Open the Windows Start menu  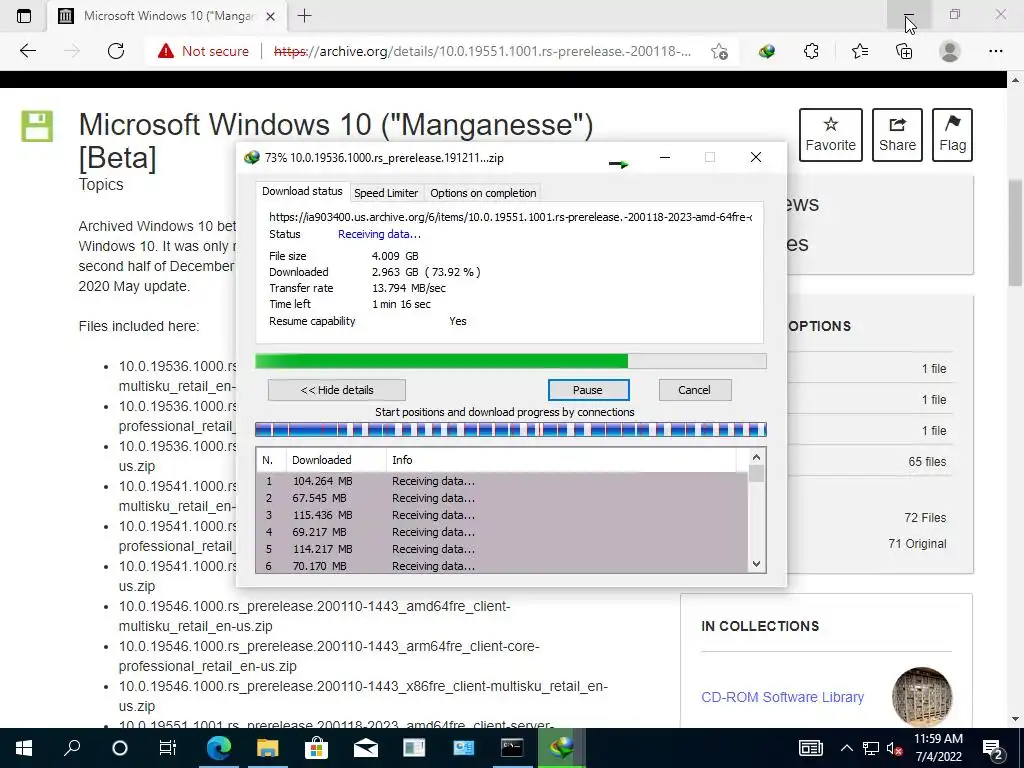(24, 748)
